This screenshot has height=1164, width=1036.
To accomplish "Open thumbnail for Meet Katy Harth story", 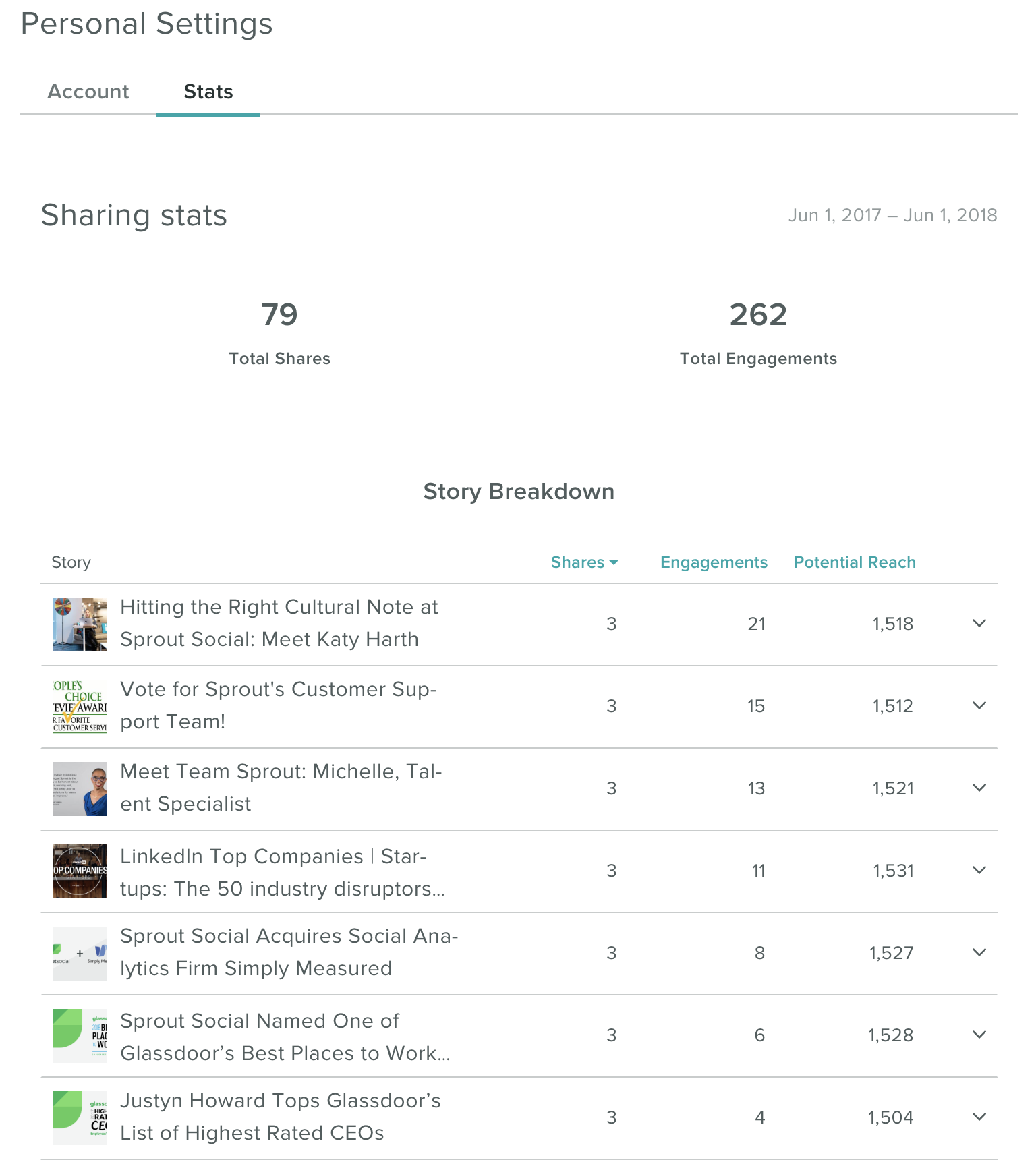I will tap(80, 624).
